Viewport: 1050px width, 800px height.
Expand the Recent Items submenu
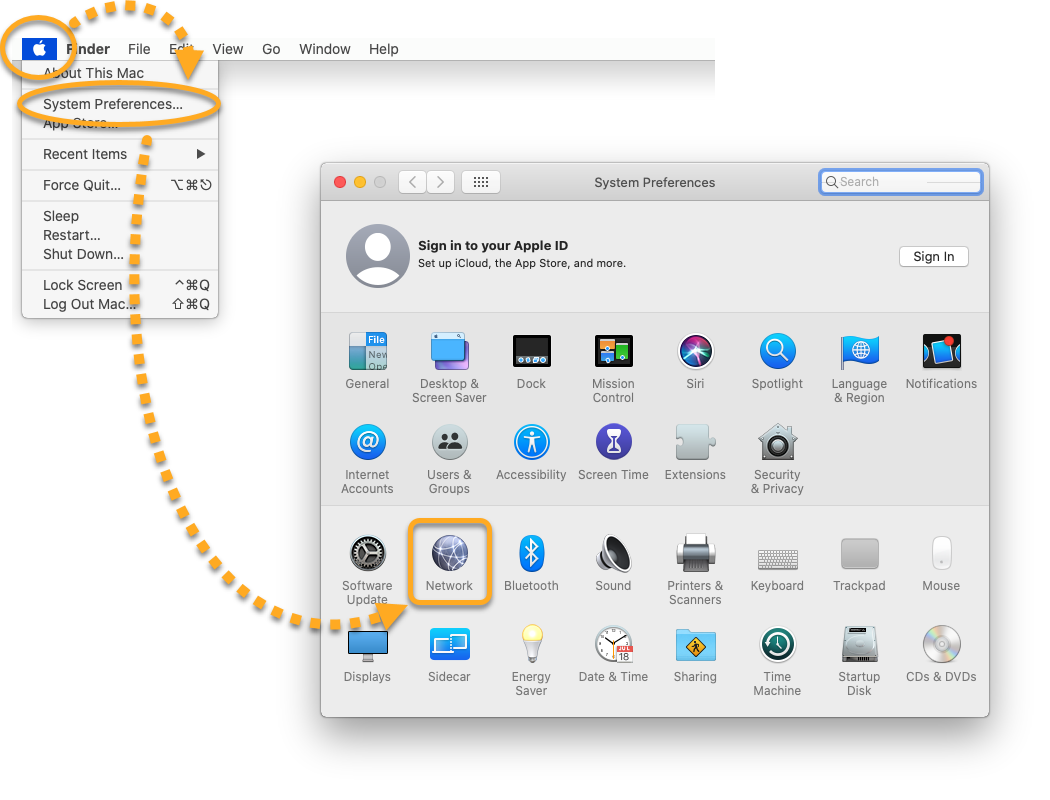(x=120, y=154)
